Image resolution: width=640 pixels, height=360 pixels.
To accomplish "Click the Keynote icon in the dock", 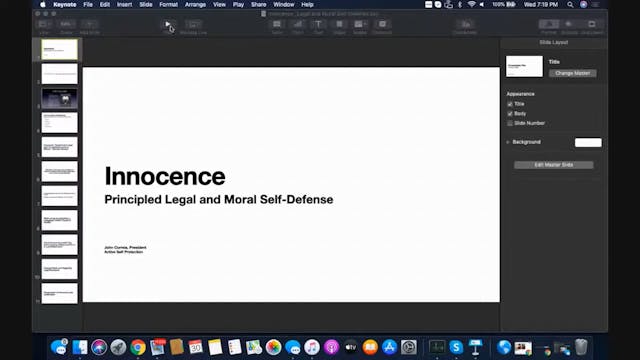I will tap(476, 347).
